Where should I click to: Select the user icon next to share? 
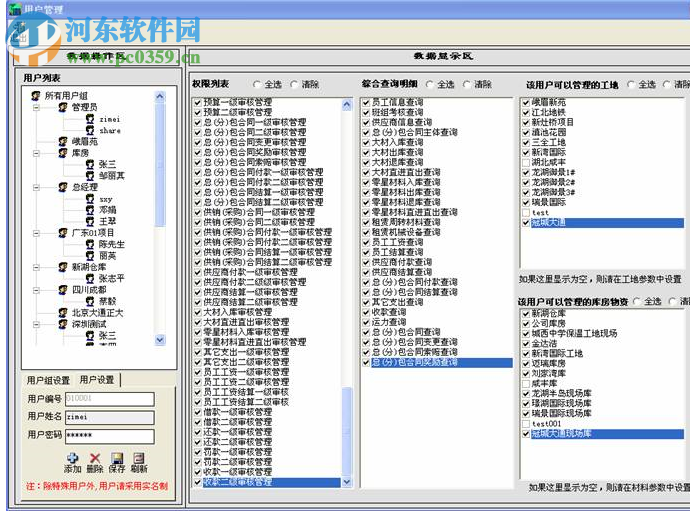[90, 130]
